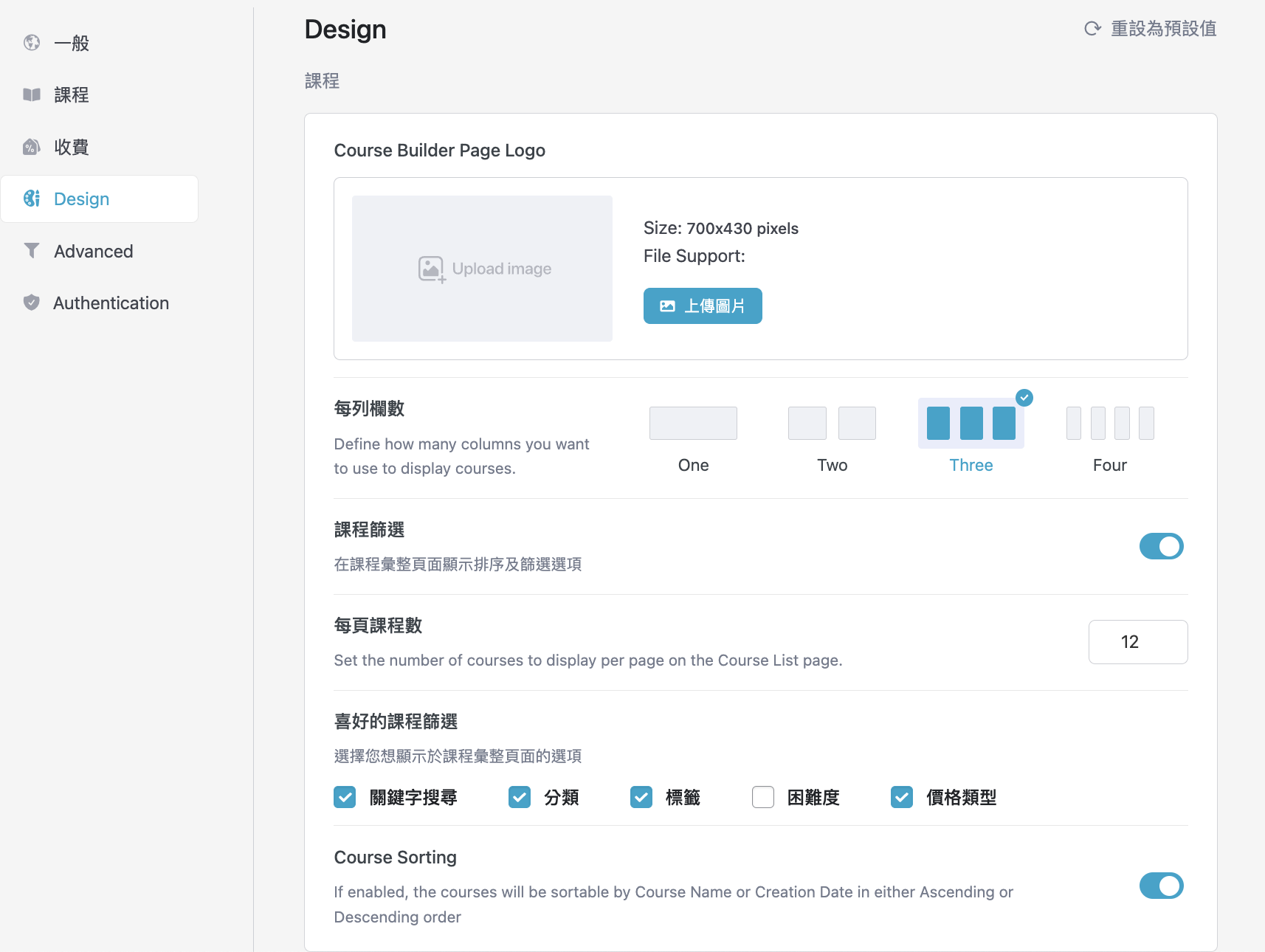Image resolution: width=1265 pixels, height=952 pixels.
Task: Click the price tag icon for 收費
Action: coord(32,147)
